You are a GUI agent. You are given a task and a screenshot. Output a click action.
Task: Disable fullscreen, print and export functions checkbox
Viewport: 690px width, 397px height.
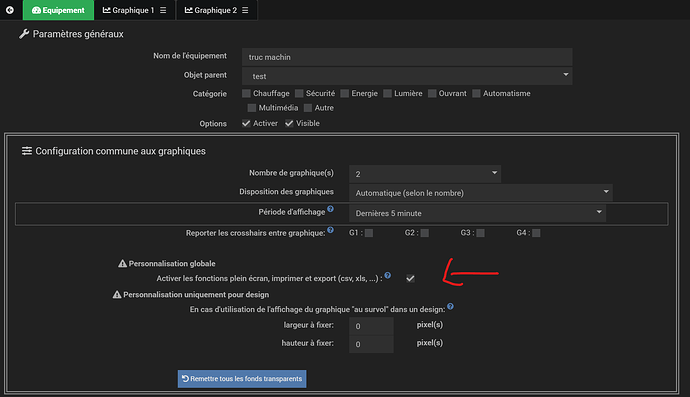click(410, 279)
